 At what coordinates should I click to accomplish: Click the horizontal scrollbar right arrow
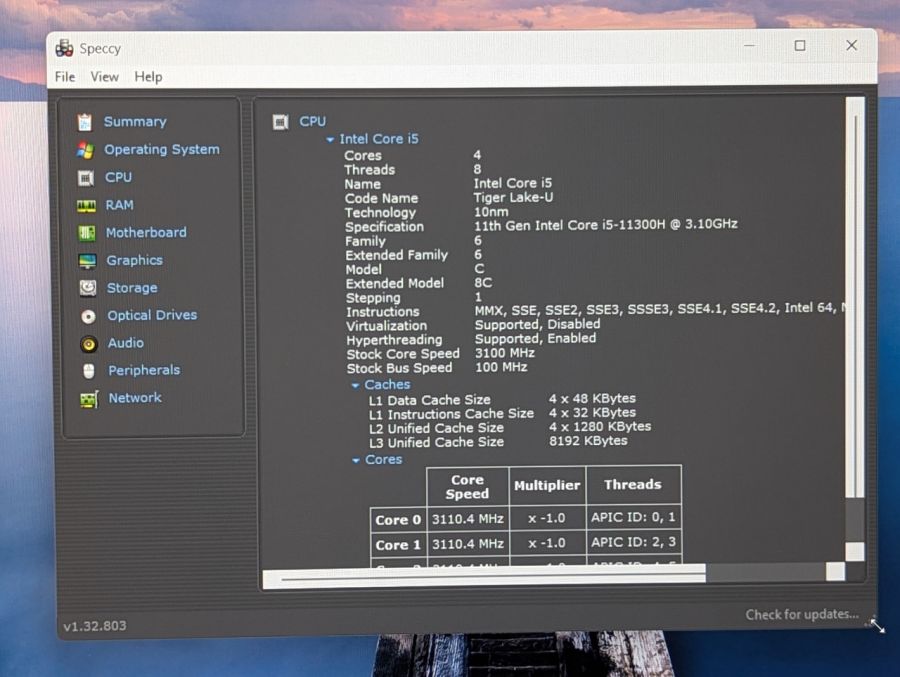point(835,572)
